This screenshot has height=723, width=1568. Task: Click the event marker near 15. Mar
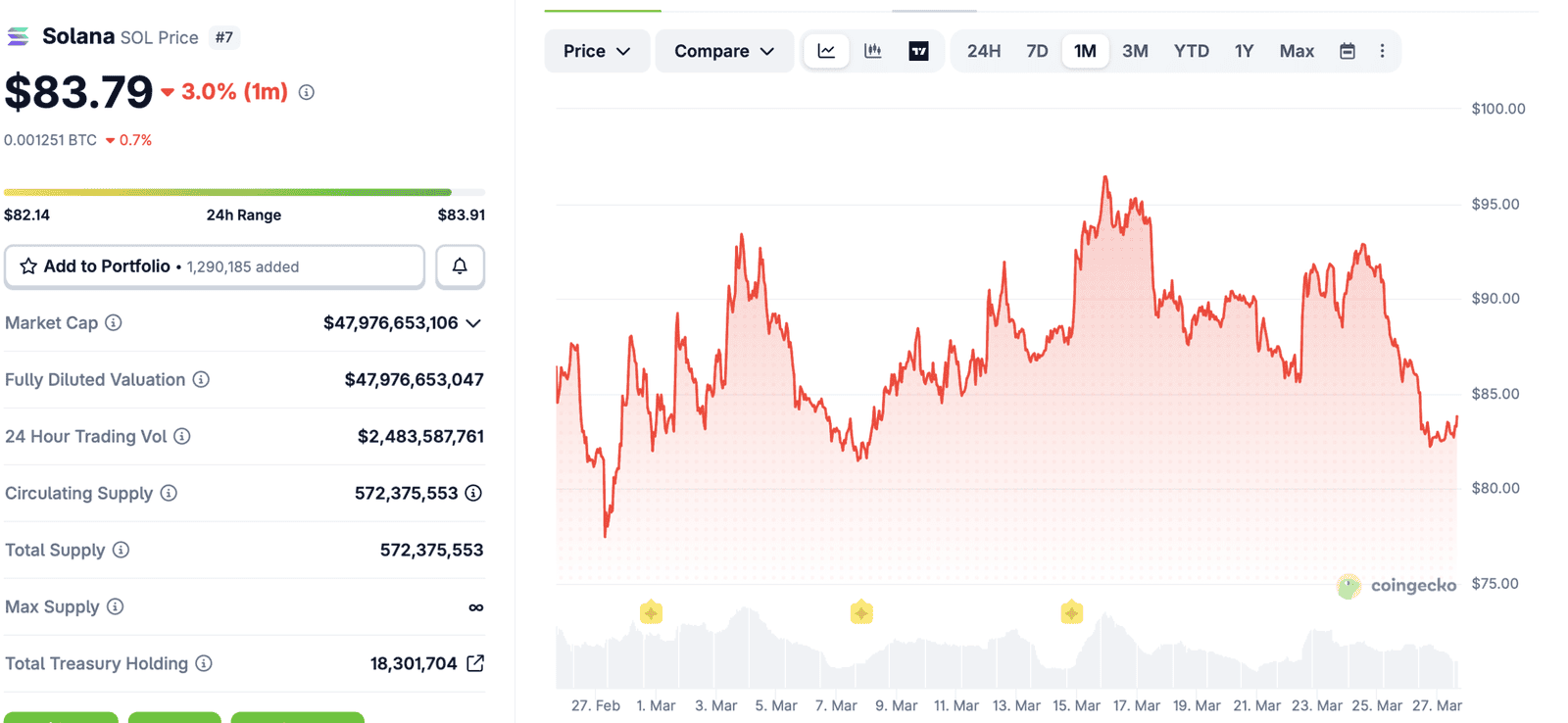coord(1071,613)
